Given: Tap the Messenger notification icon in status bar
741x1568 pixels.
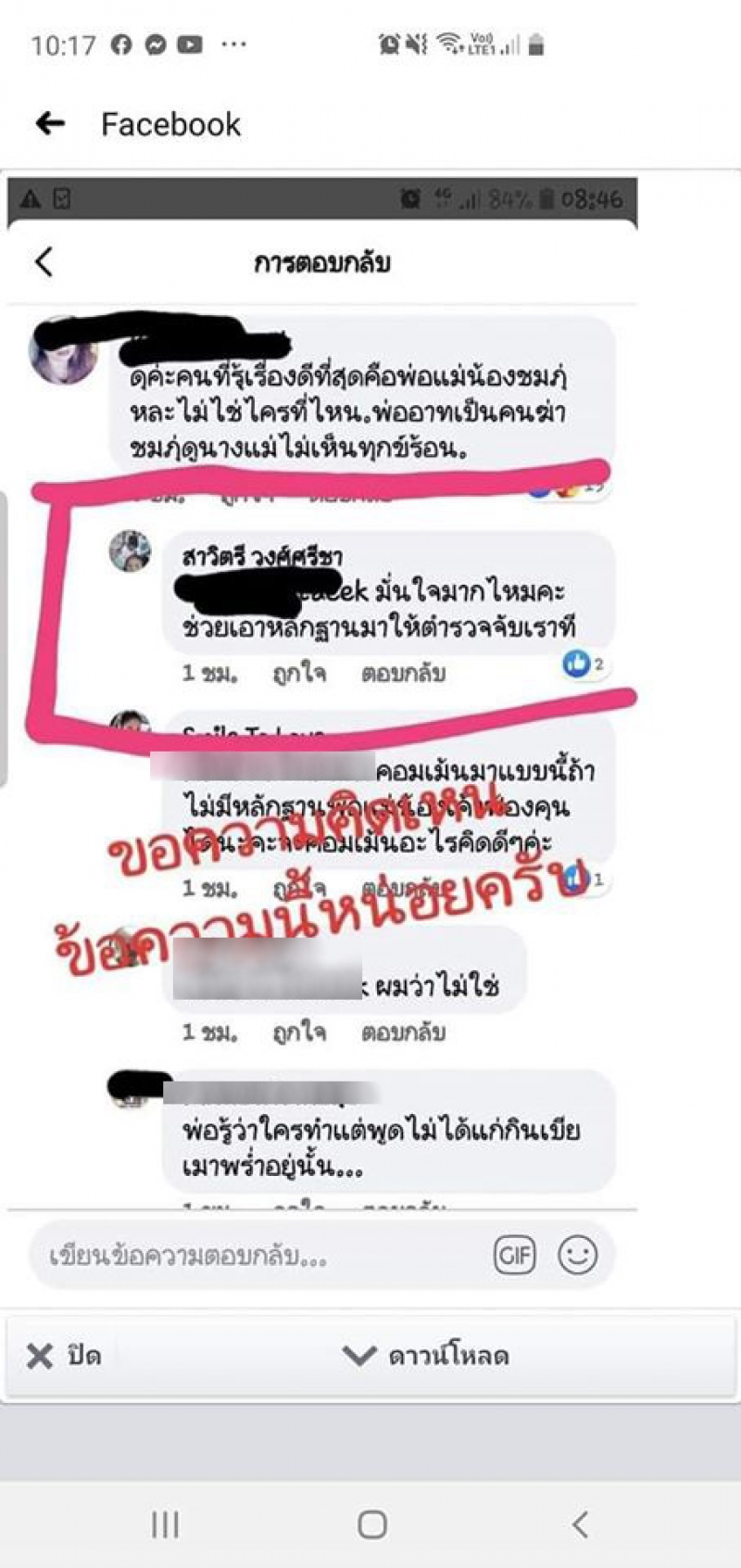Looking at the screenshot, I should point(156,44).
